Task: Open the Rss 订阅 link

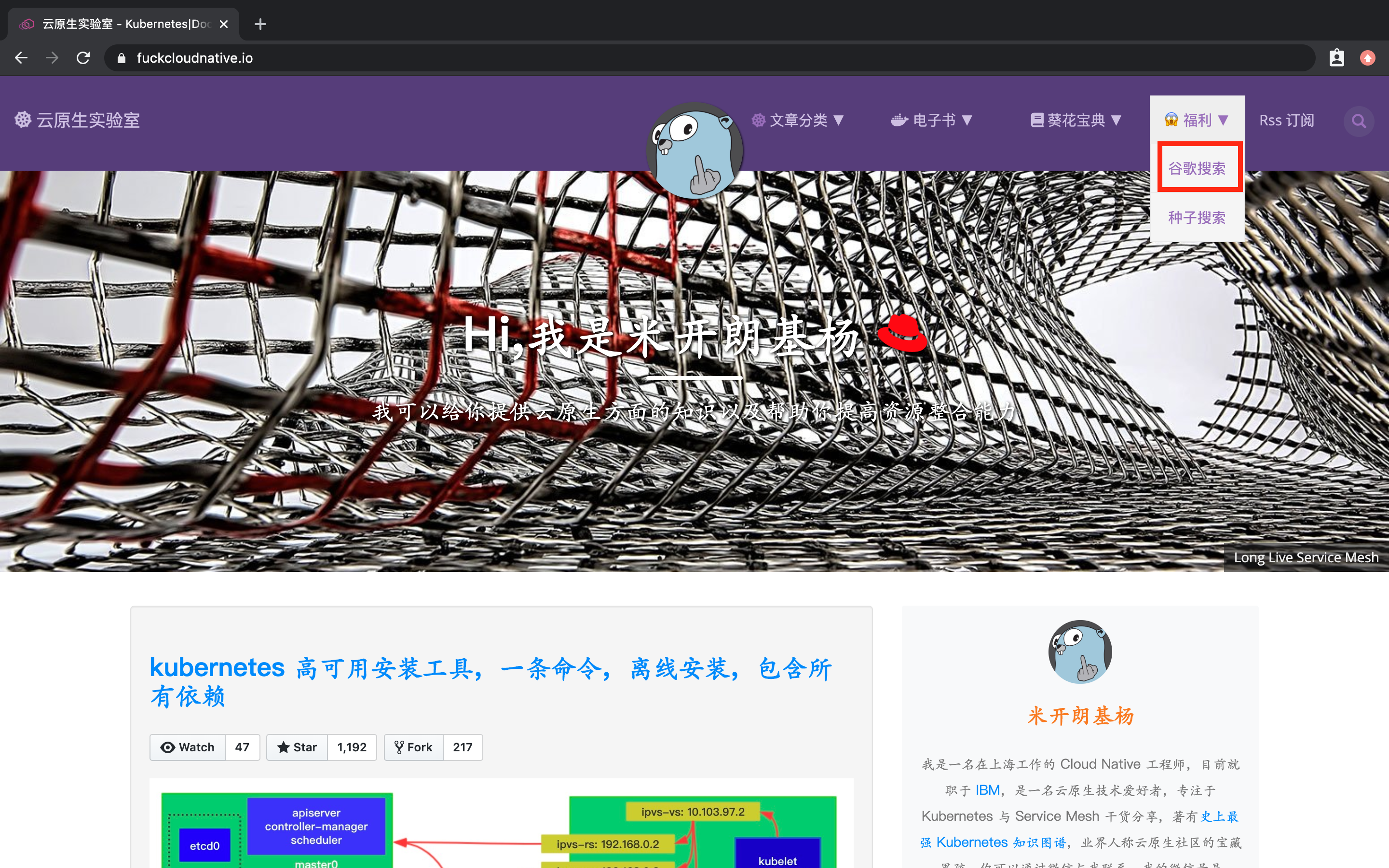Action: (x=1286, y=120)
